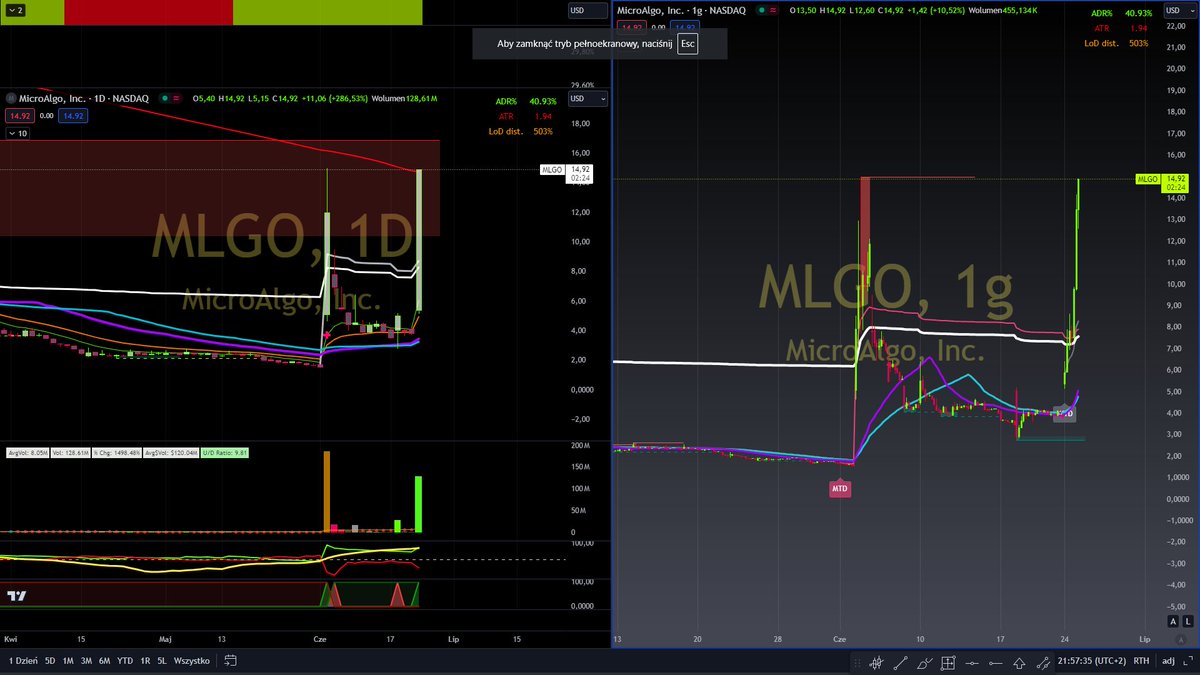Click the Esc key hint button
This screenshot has width=1200, height=675.
click(x=687, y=44)
